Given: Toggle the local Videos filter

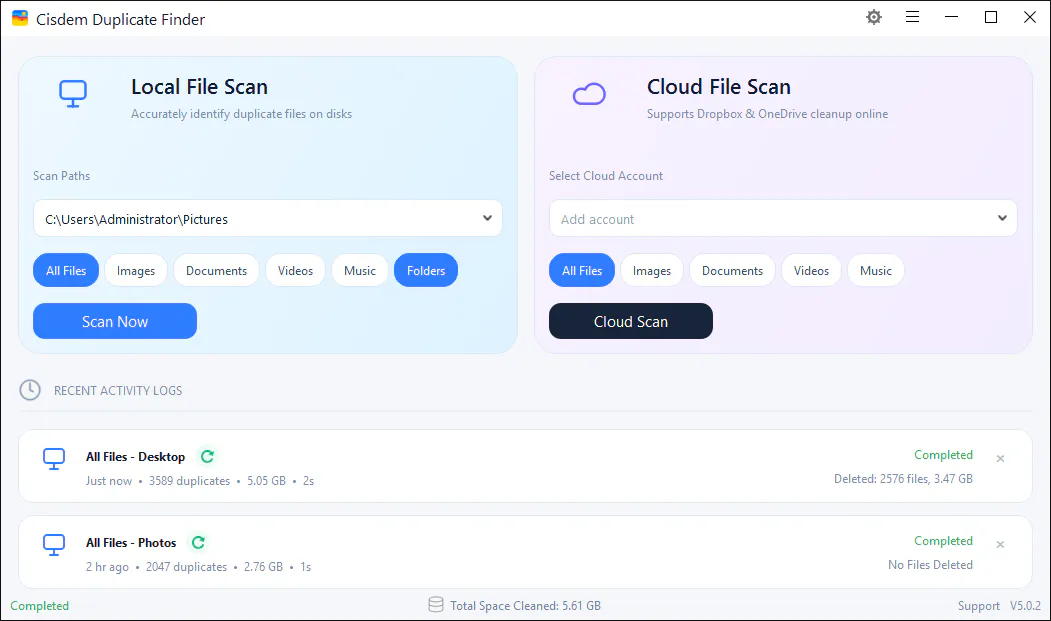Looking at the screenshot, I should pos(296,270).
